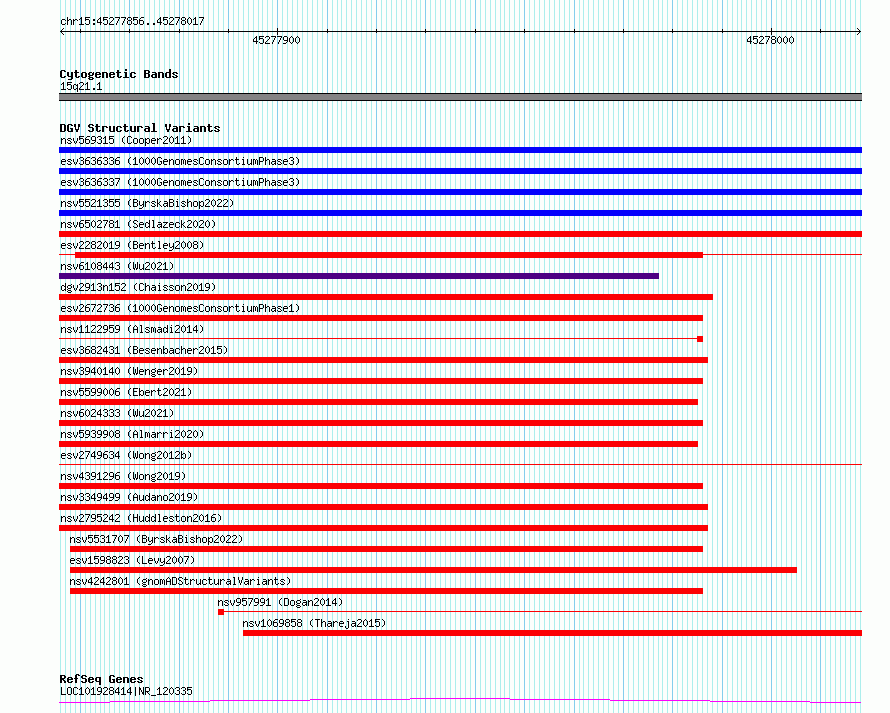Select the red bar under esv1598823 (Levy2007)

(433, 570)
